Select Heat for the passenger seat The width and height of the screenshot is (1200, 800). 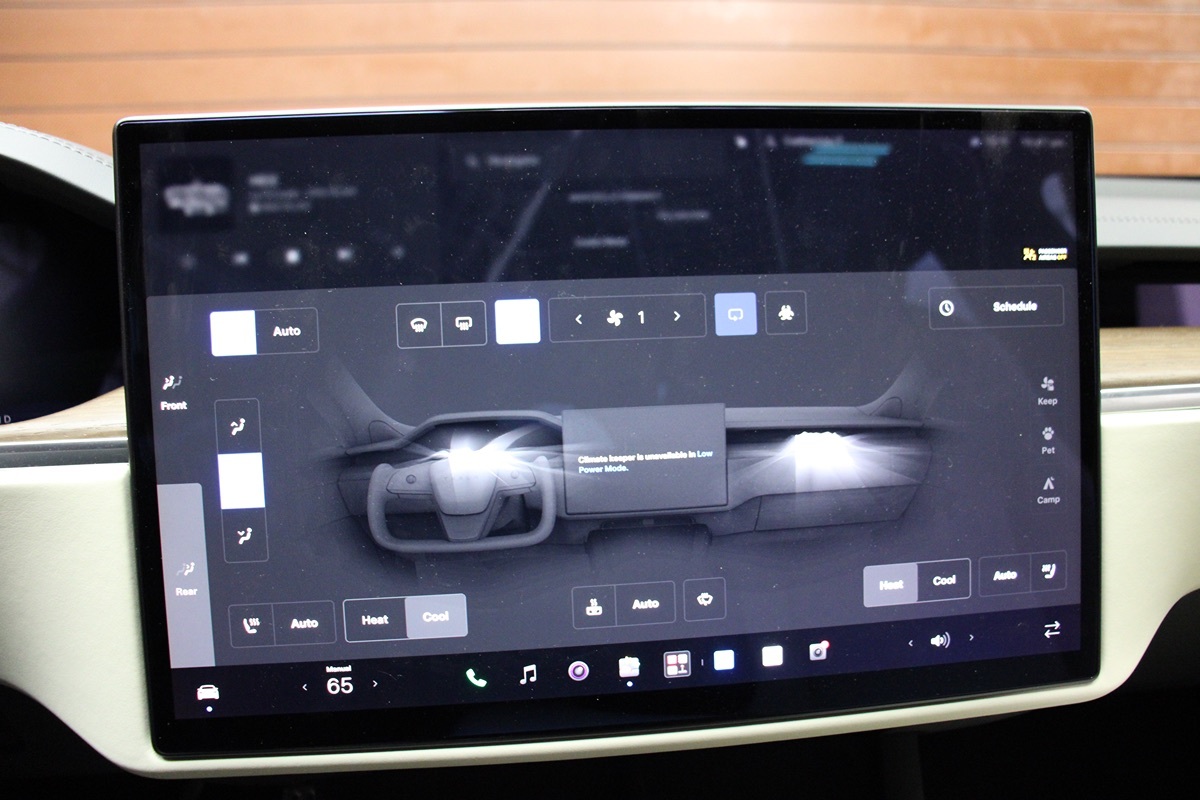[x=891, y=584]
